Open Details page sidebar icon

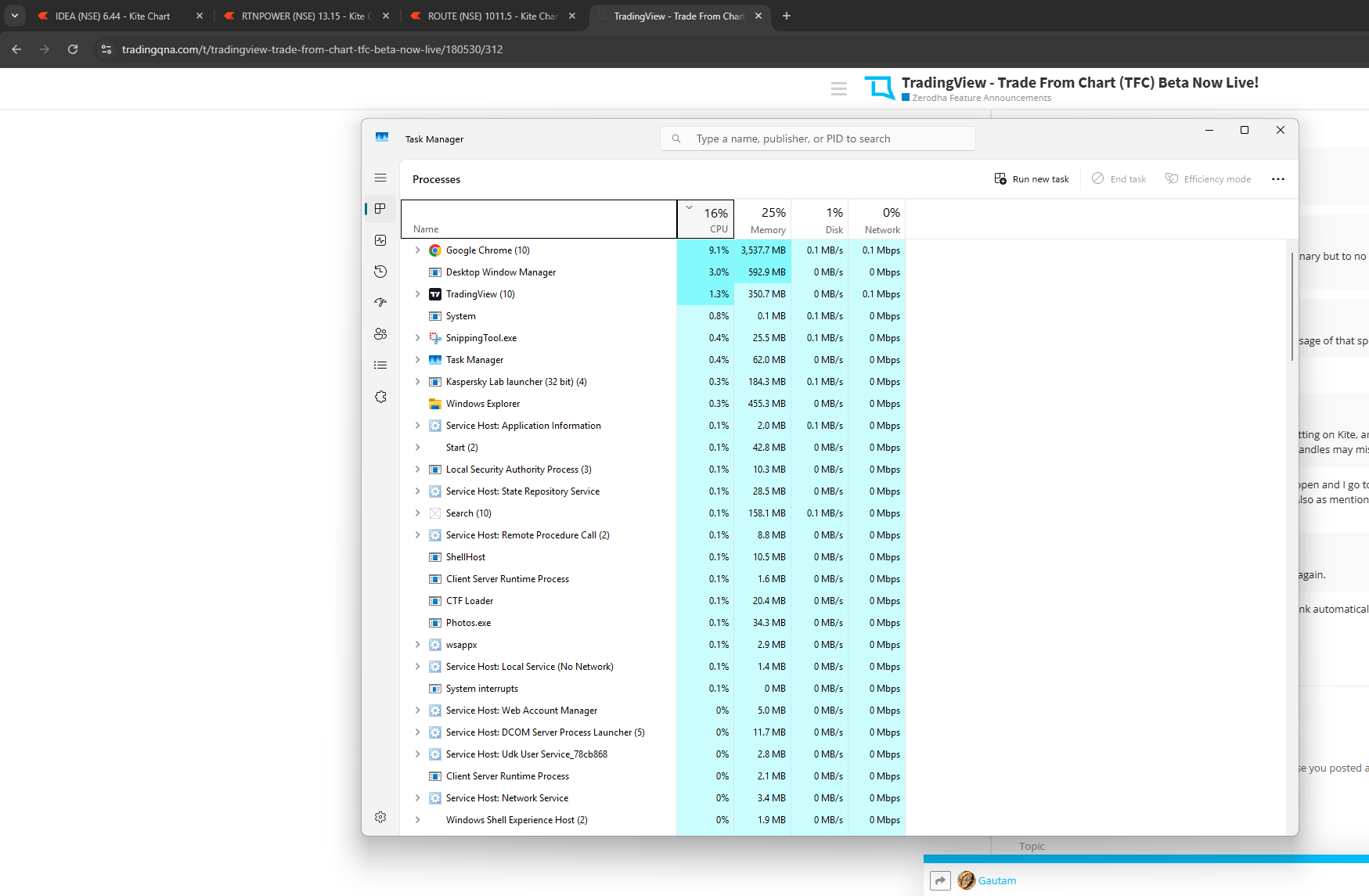pos(380,365)
